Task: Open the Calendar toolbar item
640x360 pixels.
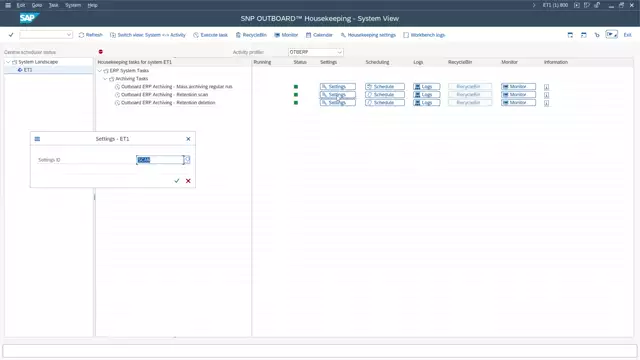Action: pos(319,35)
